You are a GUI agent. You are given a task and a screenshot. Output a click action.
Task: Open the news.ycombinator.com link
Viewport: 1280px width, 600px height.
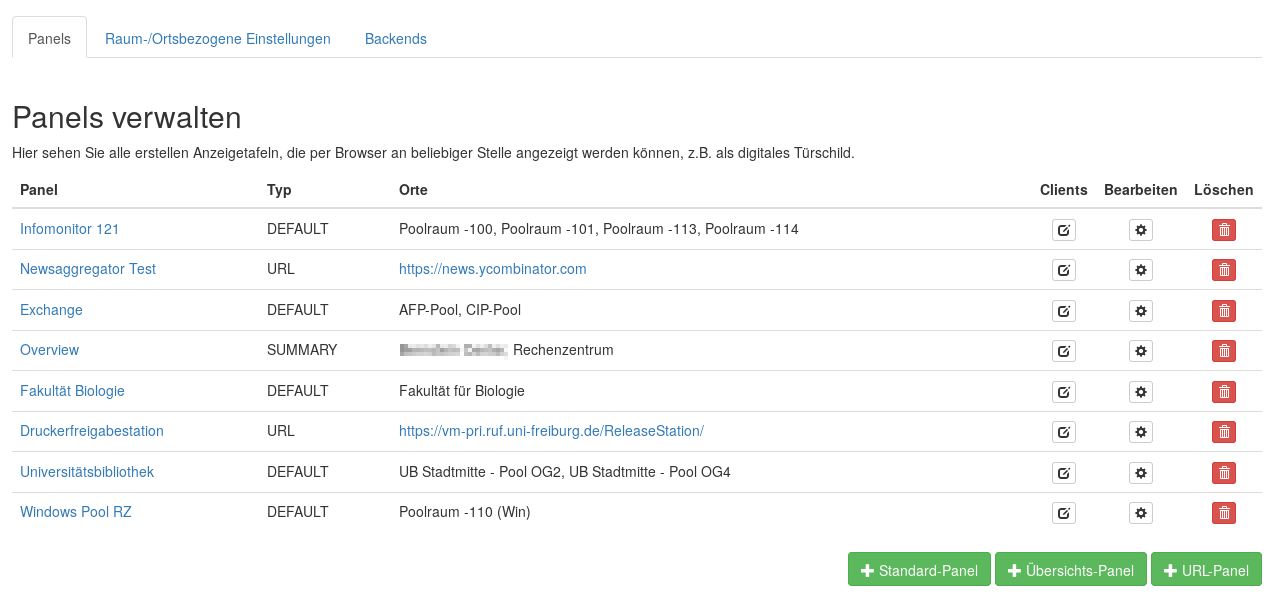pos(492,269)
